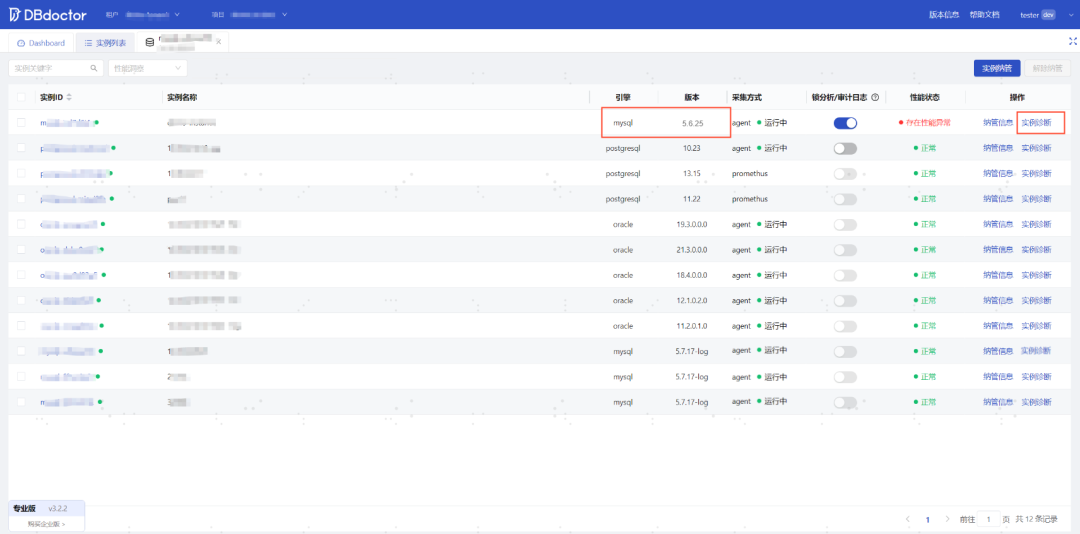Click the 18.4.0.0.0 version cell
The width and height of the screenshot is (1080, 534).
coord(692,275)
